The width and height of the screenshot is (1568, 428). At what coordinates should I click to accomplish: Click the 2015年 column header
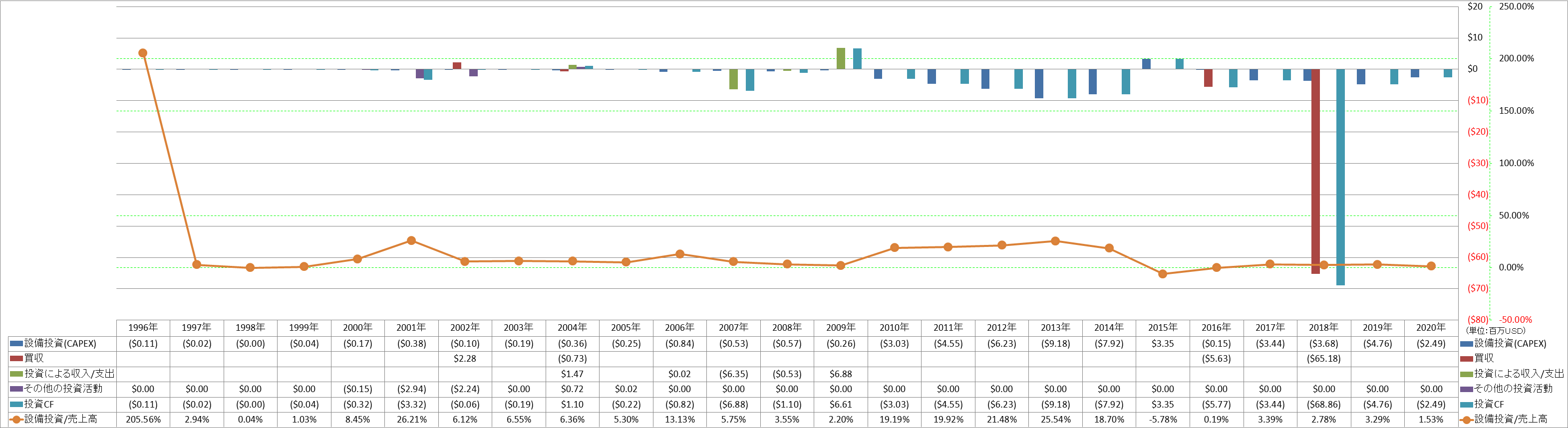click(x=1163, y=328)
